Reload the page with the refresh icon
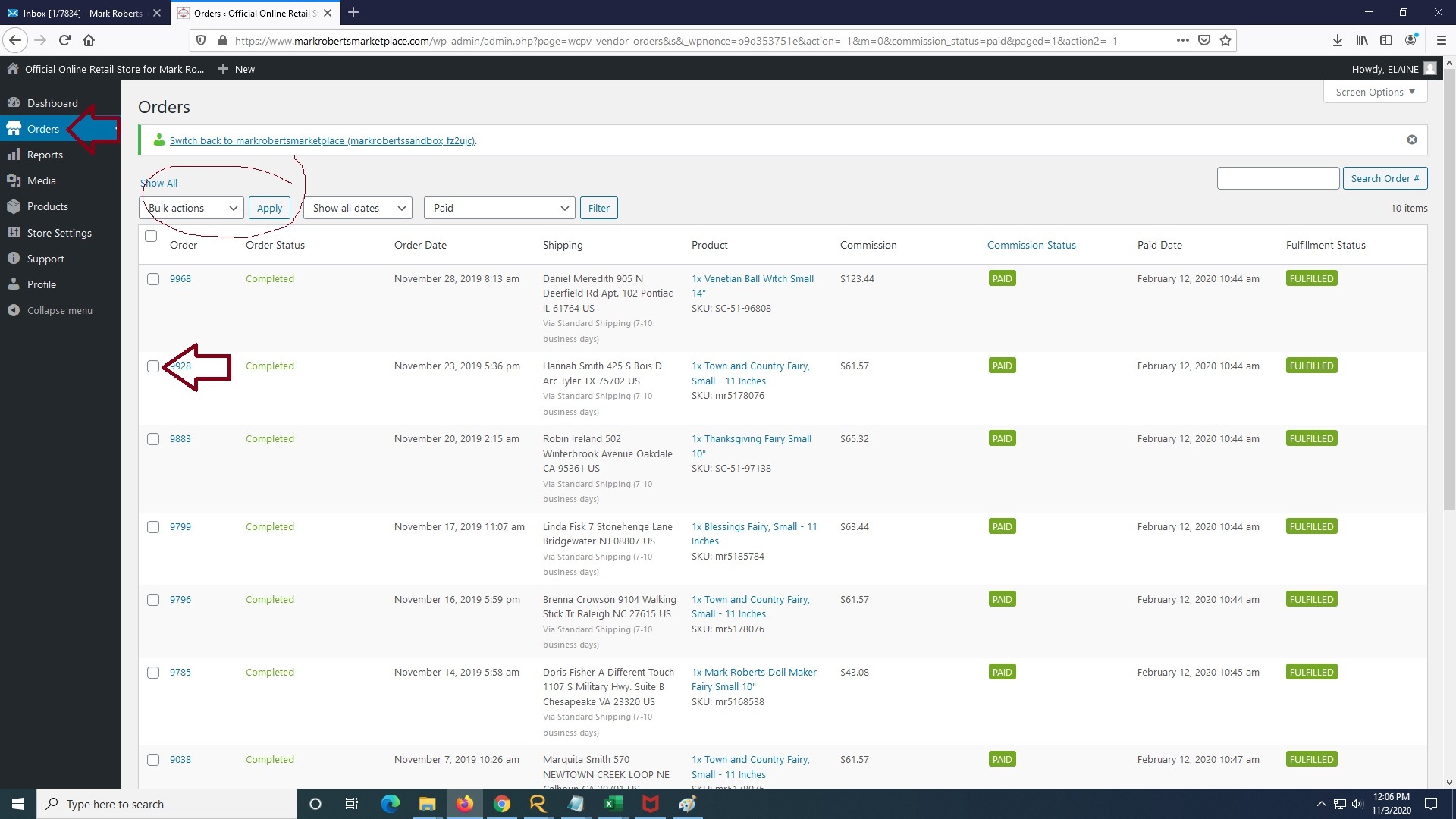The width and height of the screenshot is (1456, 819). pos(64,40)
